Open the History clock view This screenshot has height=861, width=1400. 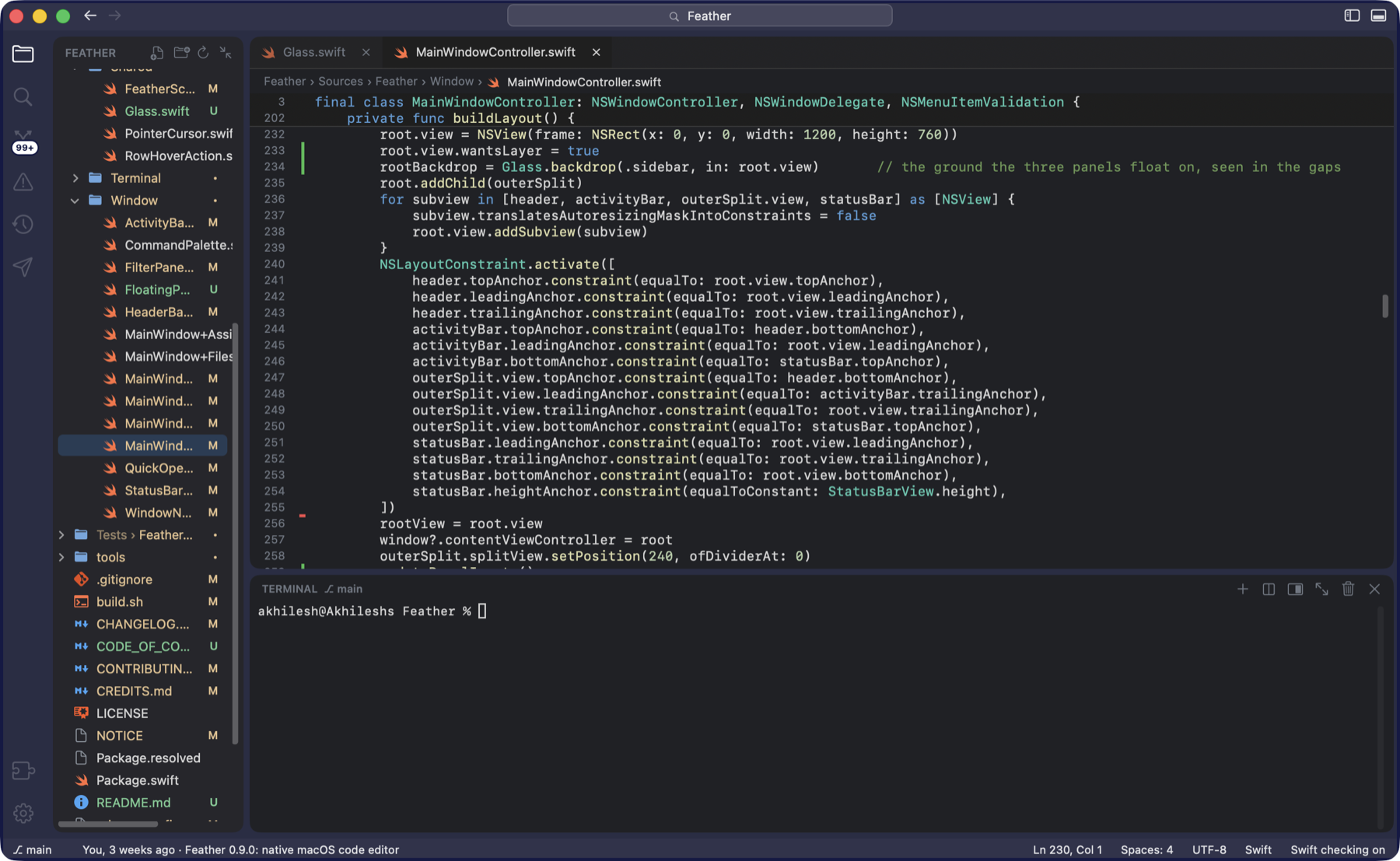[x=23, y=225]
